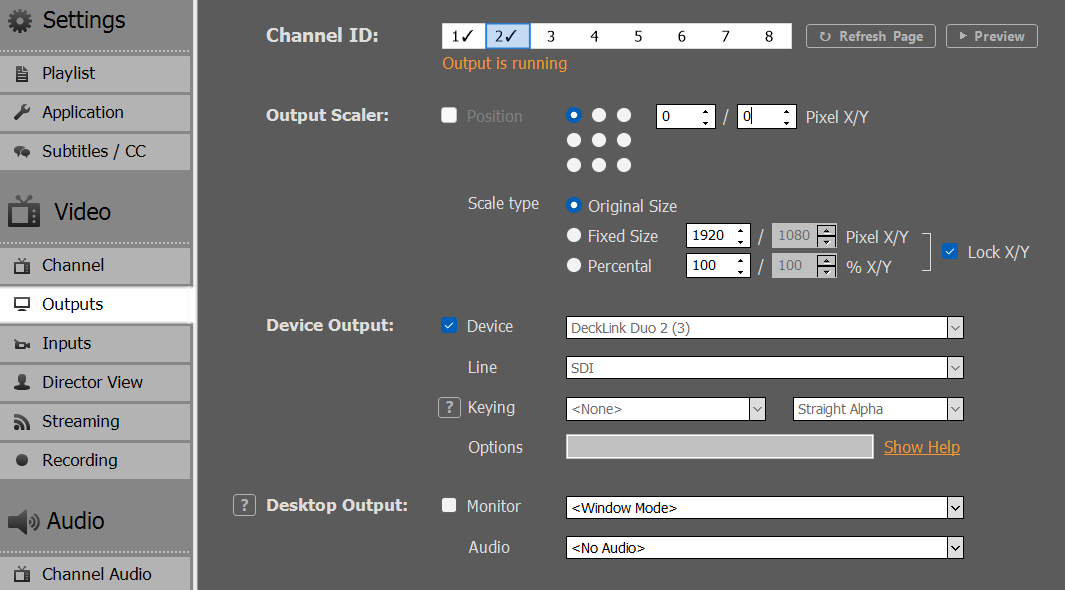Toggle the Lock X/Y checkbox
The width and height of the screenshot is (1065, 590).
point(950,252)
